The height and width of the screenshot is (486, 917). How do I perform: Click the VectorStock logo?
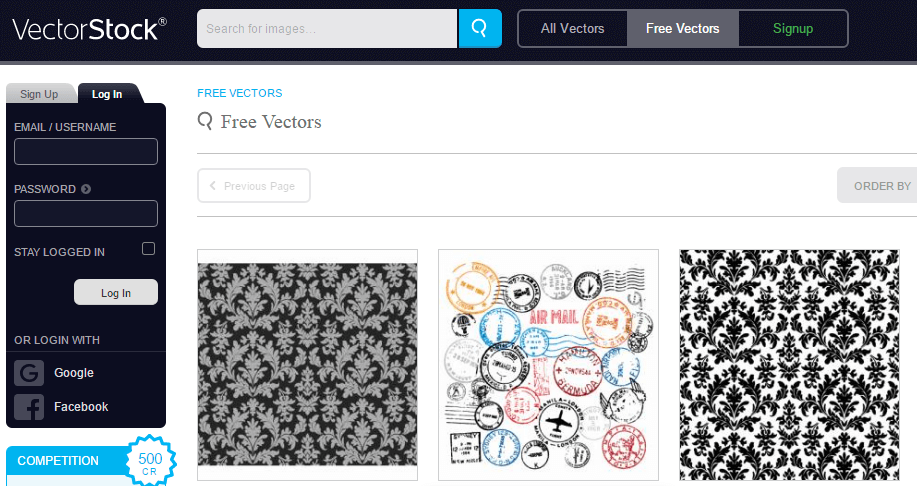[x=89, y=28]
